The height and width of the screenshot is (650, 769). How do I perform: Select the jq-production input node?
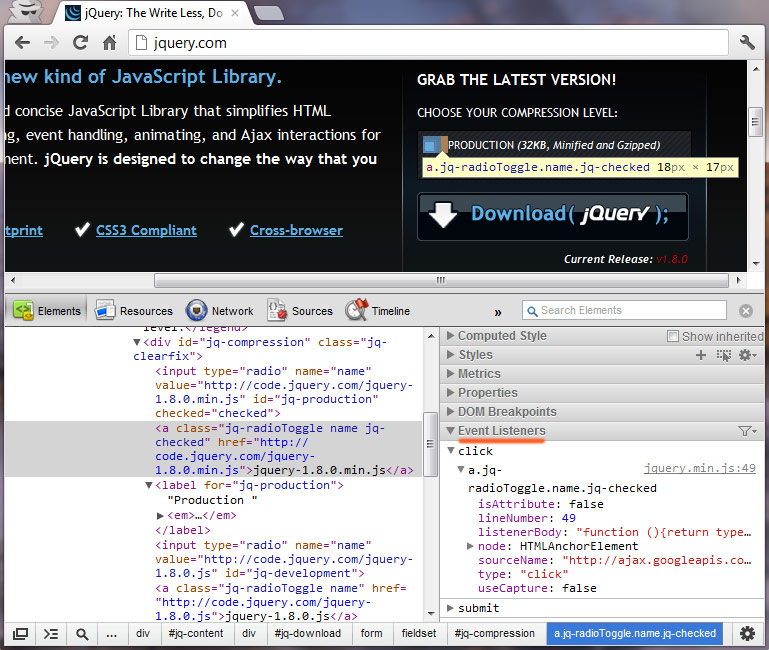click(x=284, y=392)
